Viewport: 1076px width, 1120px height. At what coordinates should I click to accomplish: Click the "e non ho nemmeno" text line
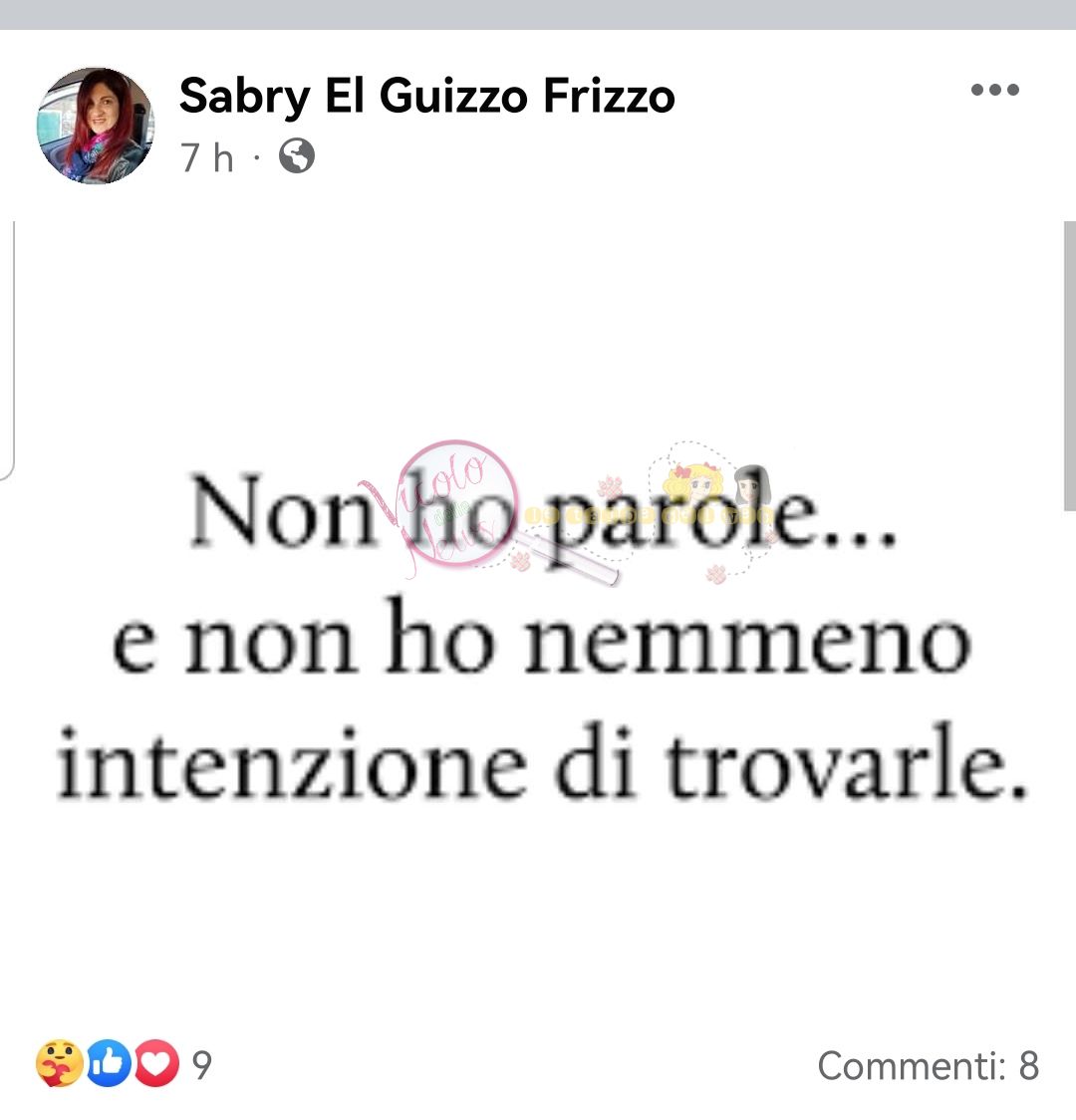click(541, 638)
